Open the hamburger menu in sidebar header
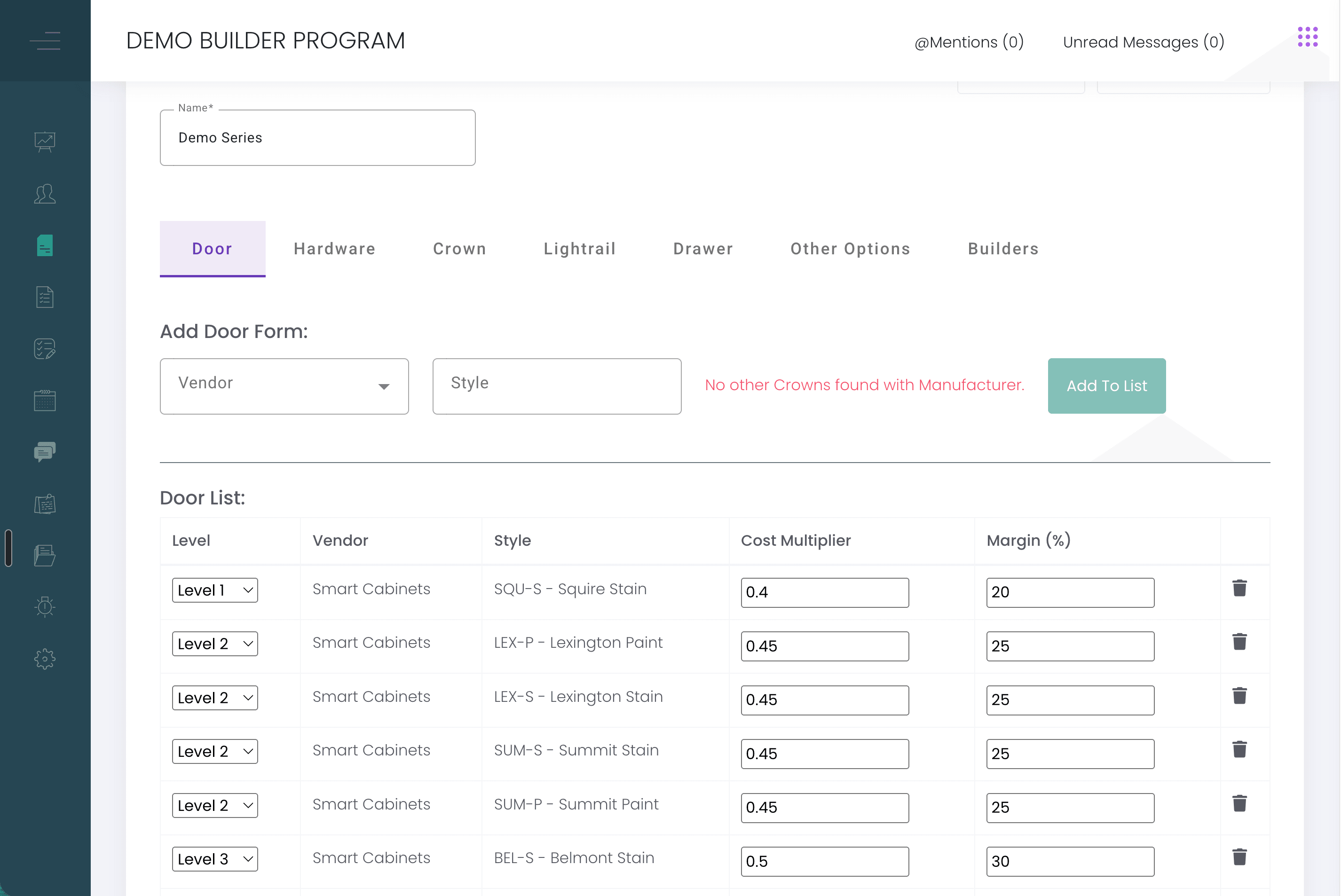Viewport: 1341px width, 896px height. click(45, 41)
